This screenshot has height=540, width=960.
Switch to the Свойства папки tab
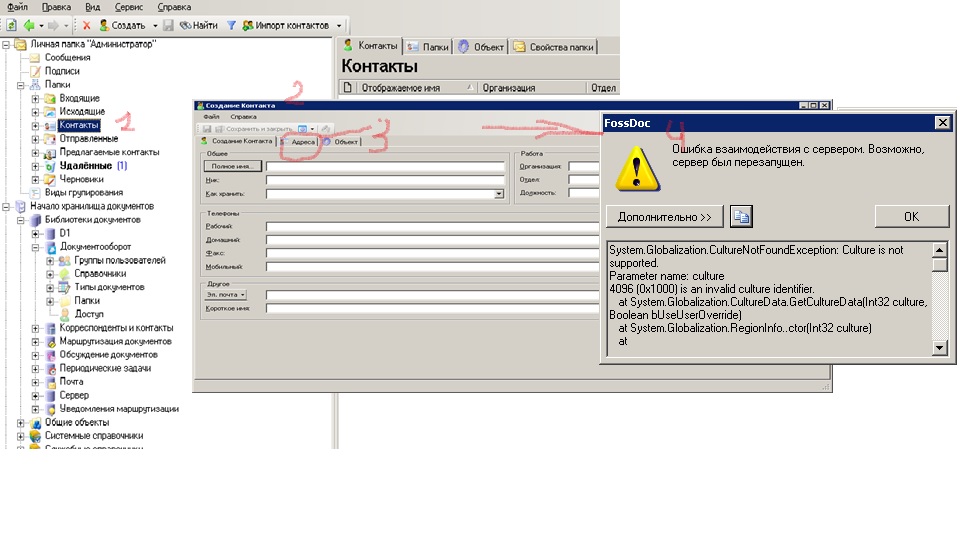click(553, 47)
